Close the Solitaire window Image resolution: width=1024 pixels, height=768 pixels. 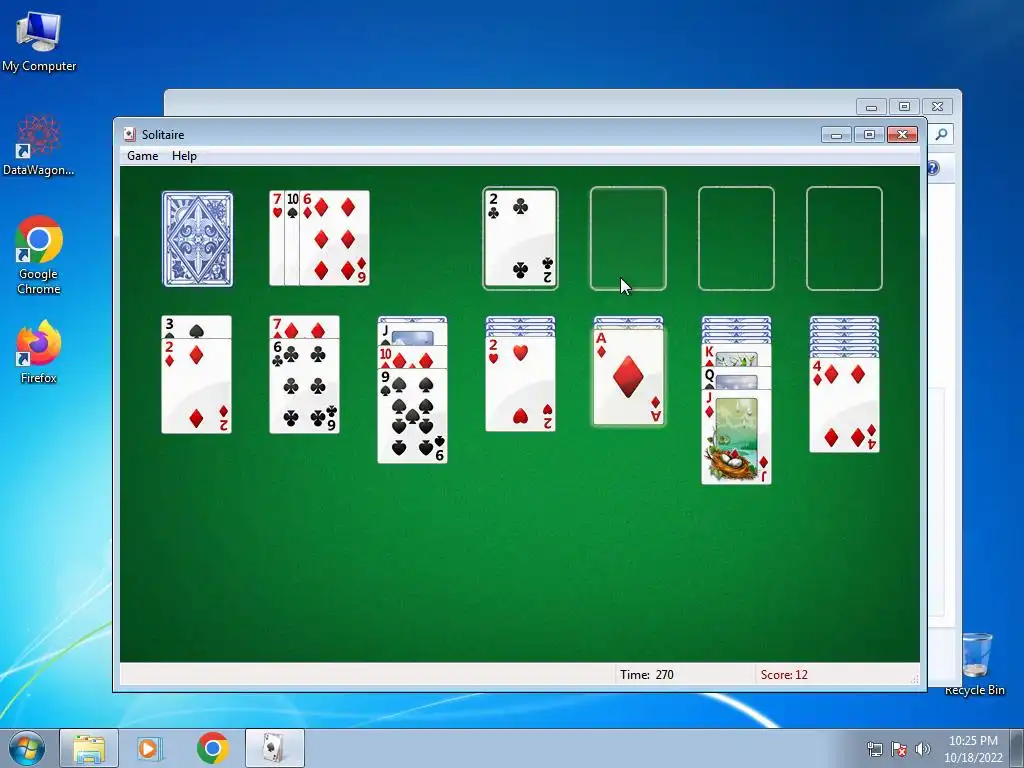tap(903, 135)
